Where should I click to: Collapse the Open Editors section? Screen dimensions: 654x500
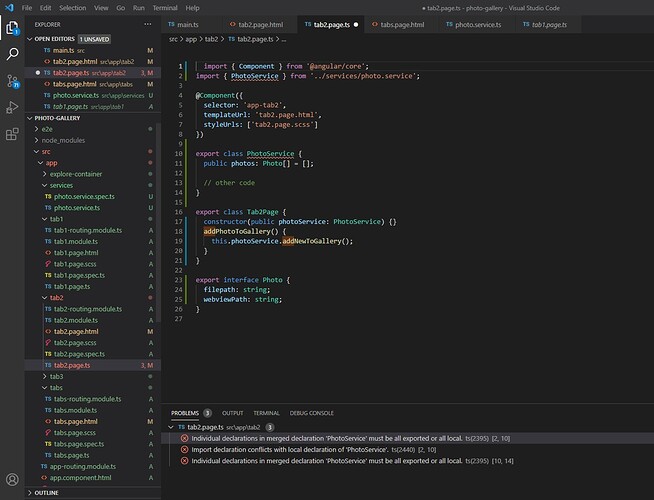(x=30, y=39)
